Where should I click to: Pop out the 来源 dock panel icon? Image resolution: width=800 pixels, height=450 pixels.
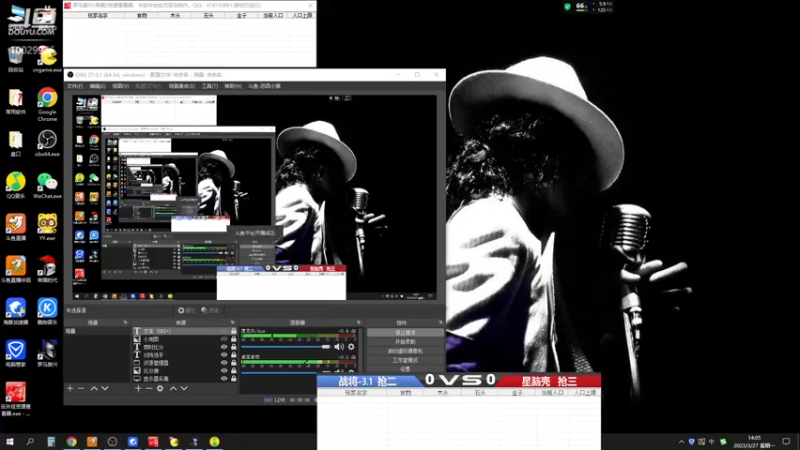(232, 322)
